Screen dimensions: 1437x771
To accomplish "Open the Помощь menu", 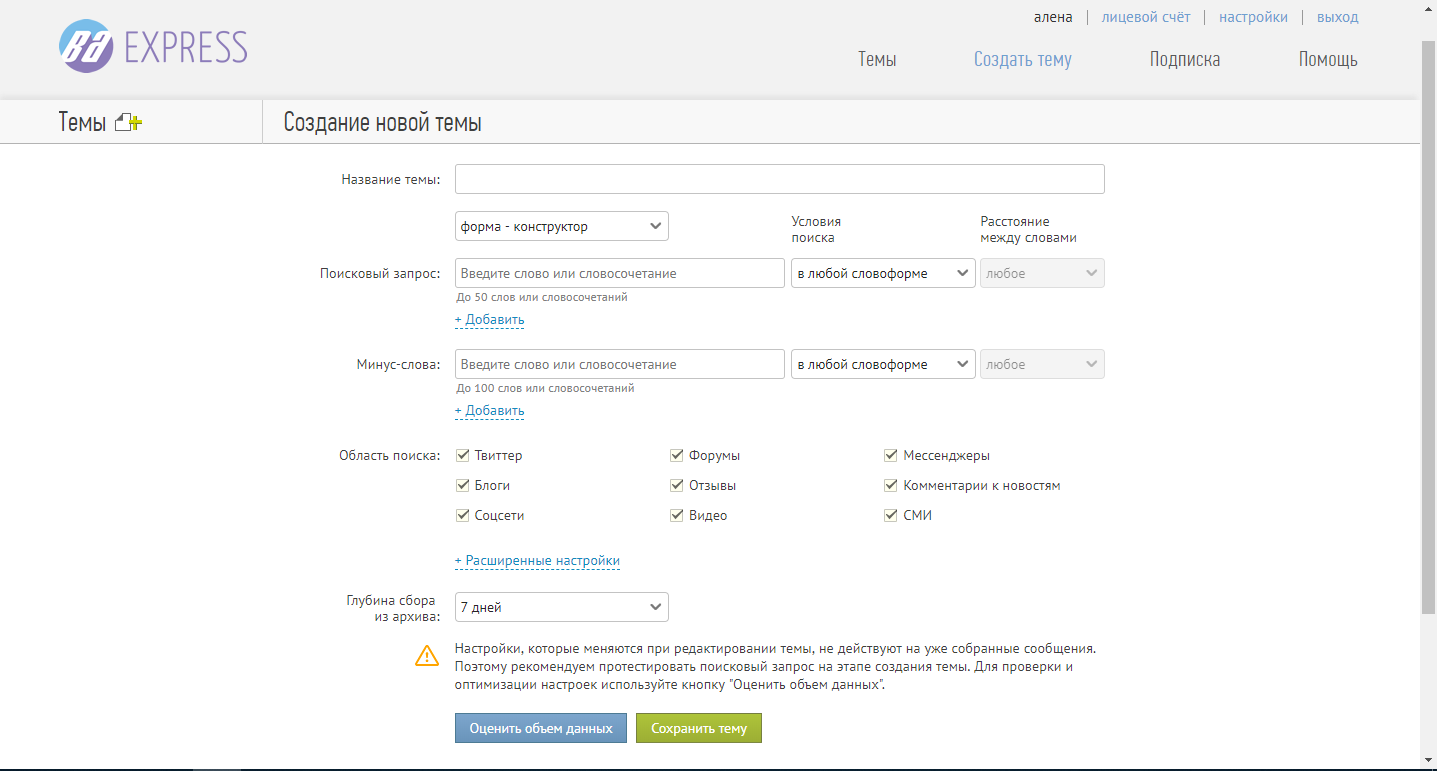I will pyautogui.click(x=1327, y=59).
